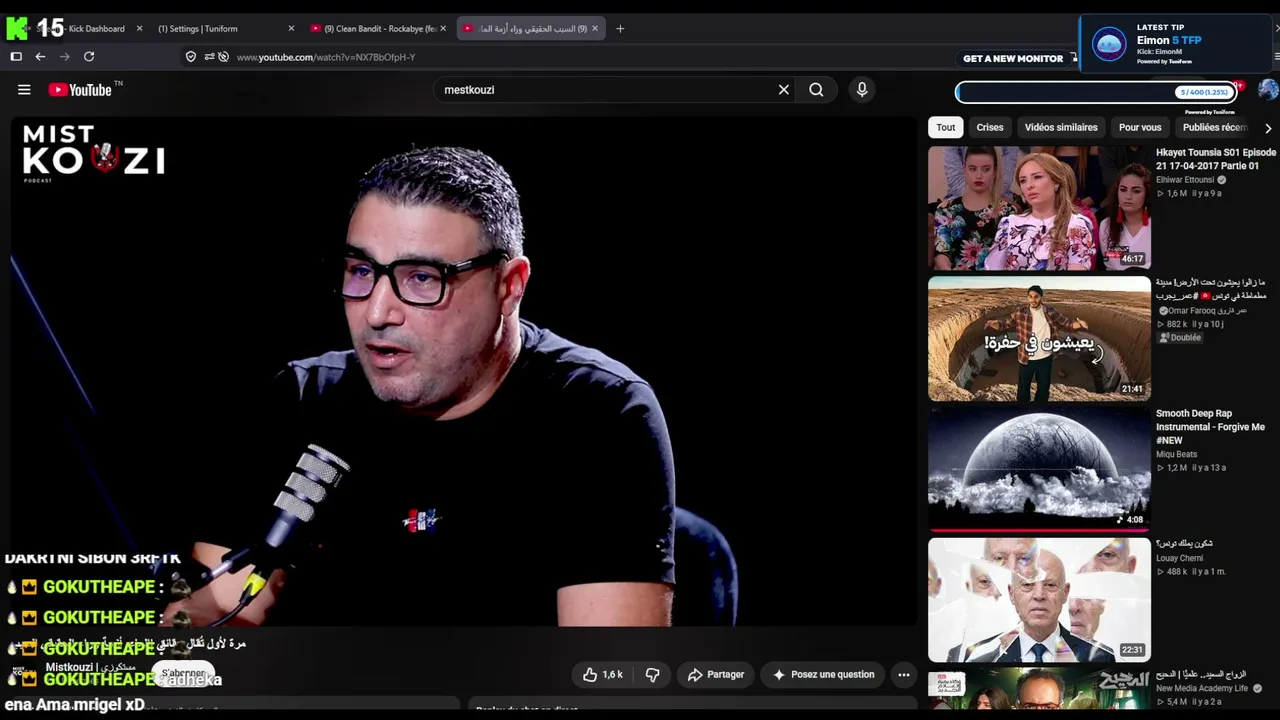Image resolution: width=1280 pixels, height=720 pixels.
Task: Click the '488 k' view count text
Action: click(1177, 572)
